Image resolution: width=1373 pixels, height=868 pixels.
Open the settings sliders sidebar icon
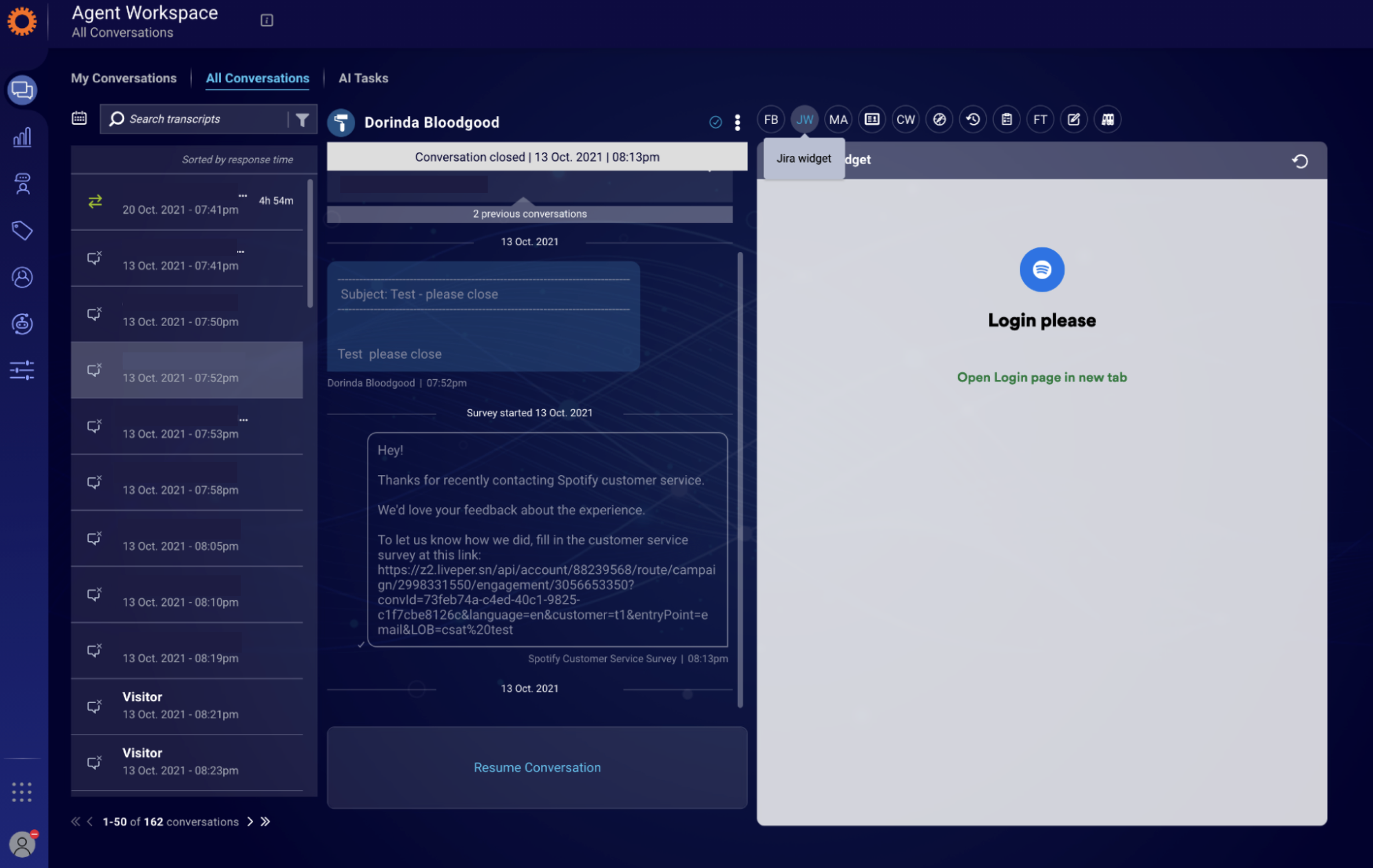pyautogui.click(x=22, y=371)
